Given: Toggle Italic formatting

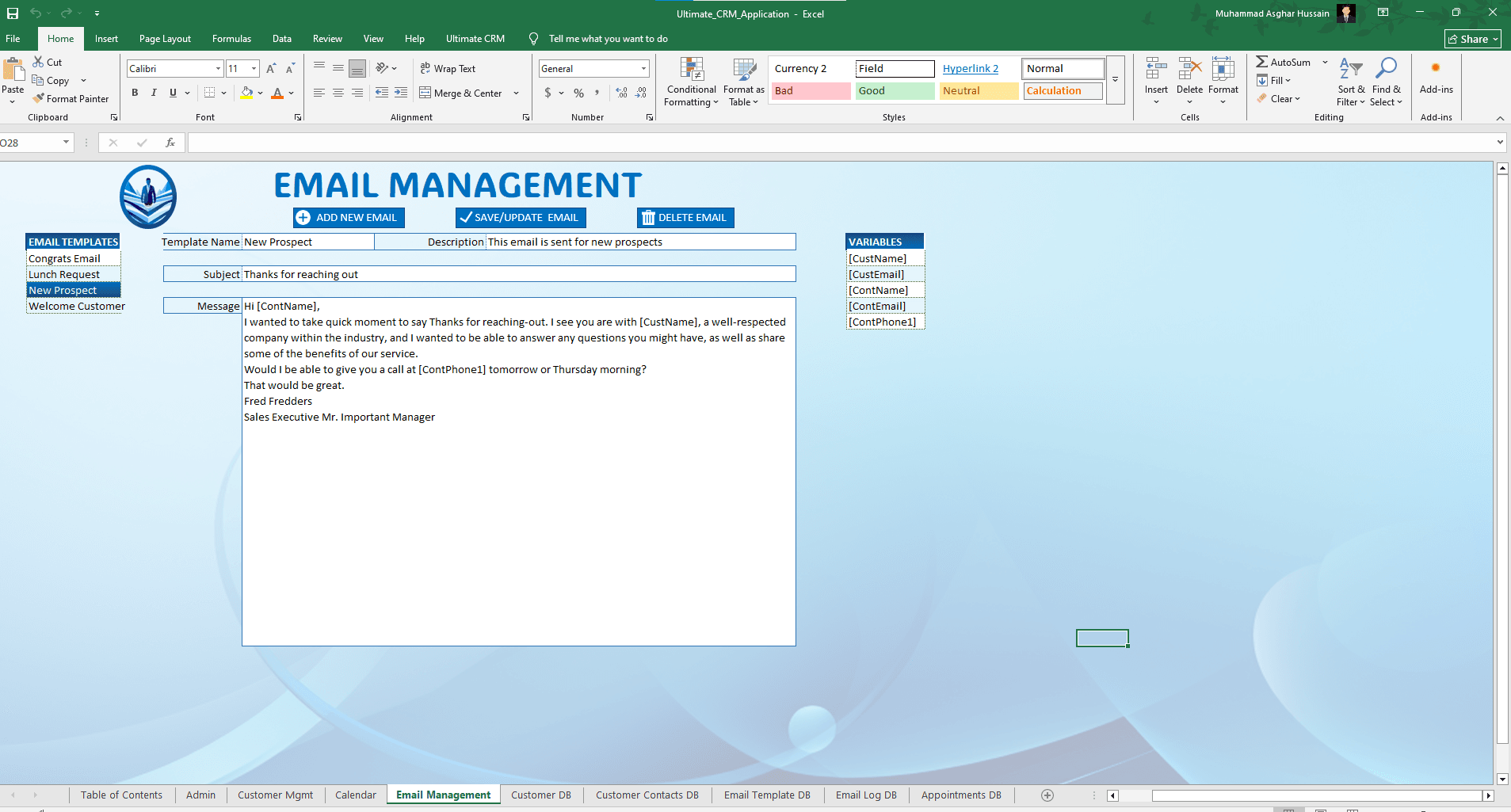Looking at the screenshot, I should click(154, 93).
